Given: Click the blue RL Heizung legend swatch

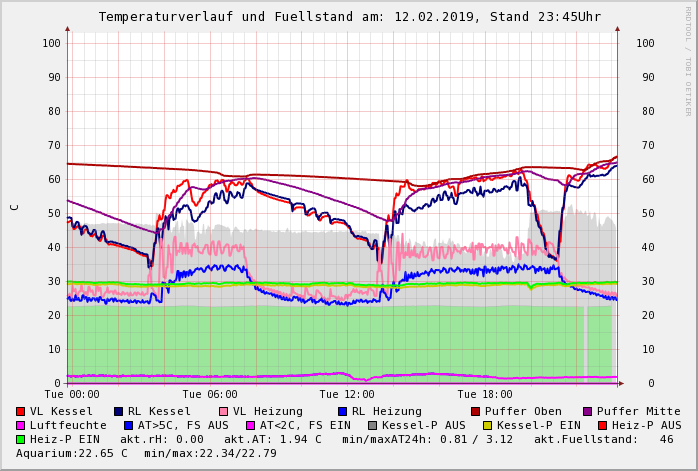Looking at the screenshot, I should coord(342,411).
